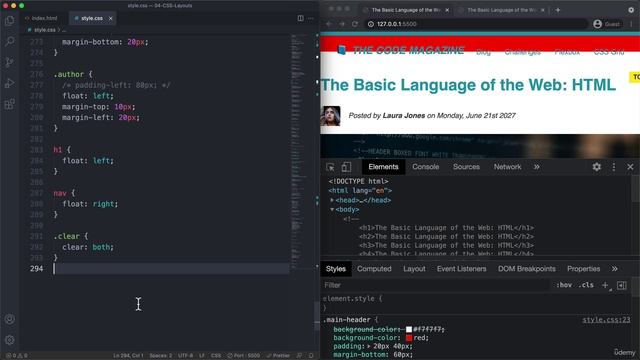
Task: Open the #f7f7f7 color swatch
Action: point(409,329)
